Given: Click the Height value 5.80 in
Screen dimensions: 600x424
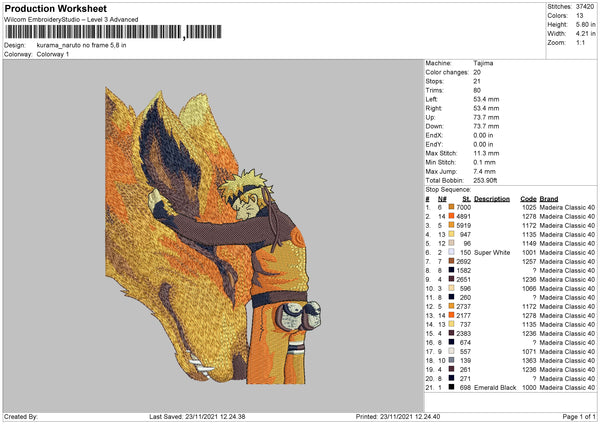Looking at the screenshot, I should coord(585,24).
